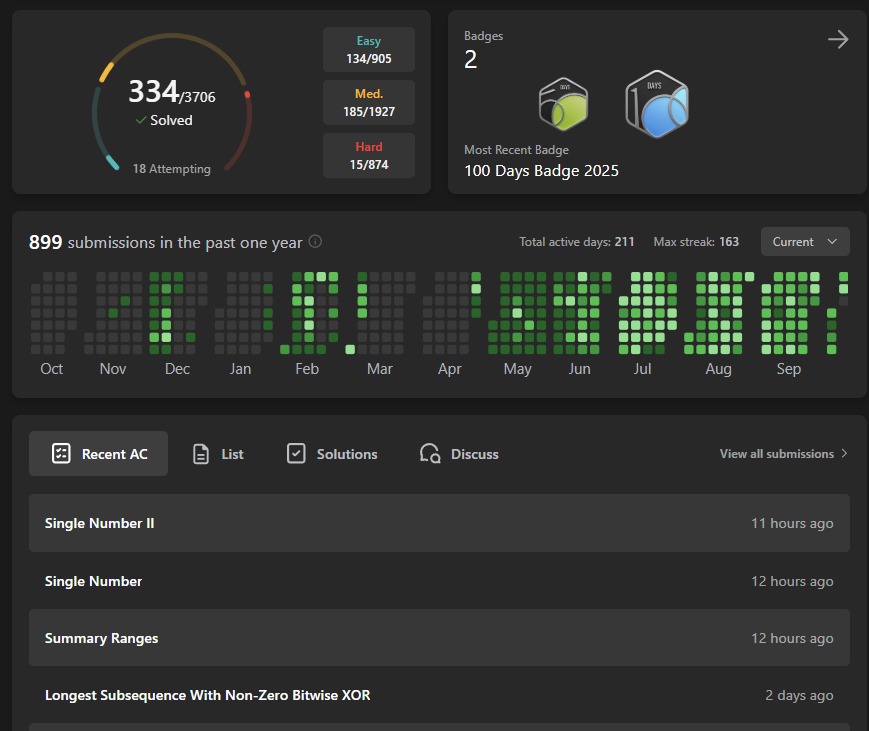Click '2 days ago' timestamp
The image size is (869, 731).
pyautogui.click(x=799, y=695)
